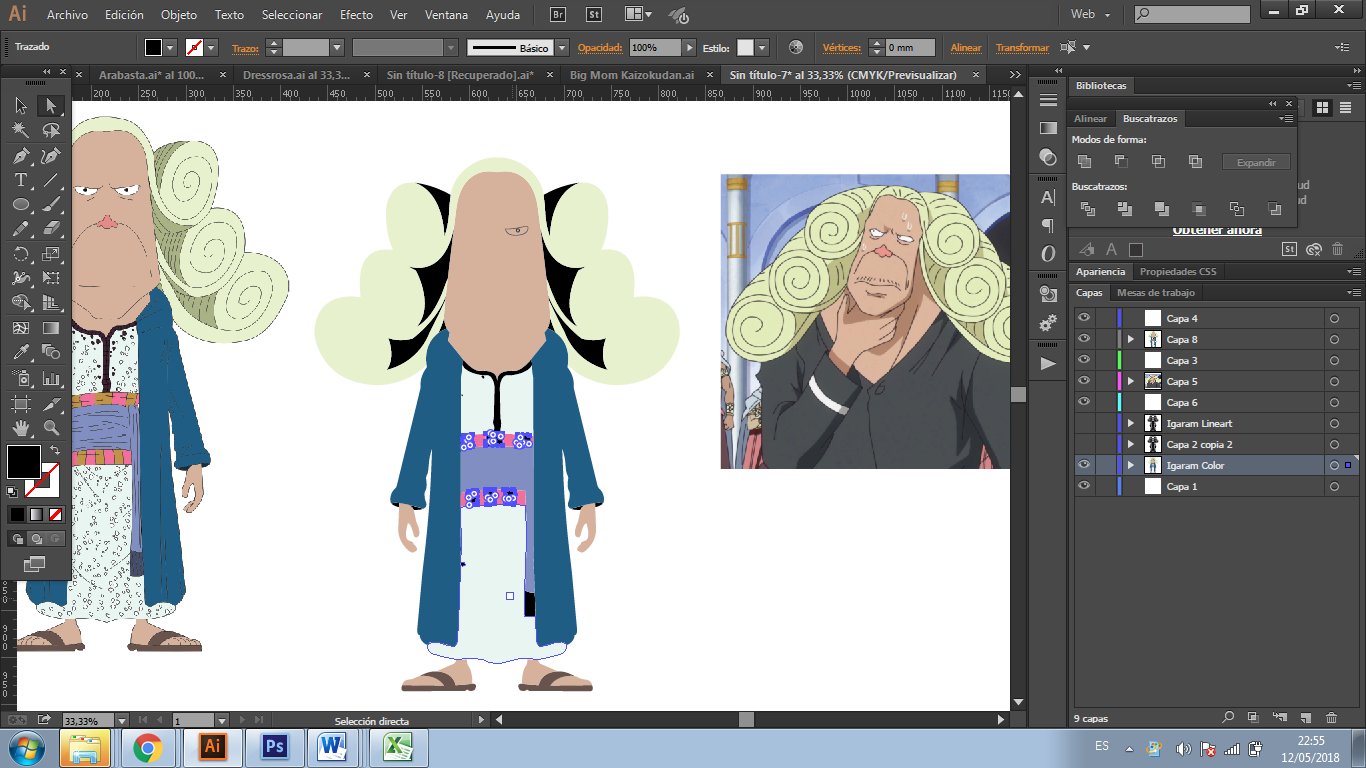This screenshot has height=768, width=1366.
Task: Hide layer Capa 4
Action: pyautogui.click(x=1083, y=318)
